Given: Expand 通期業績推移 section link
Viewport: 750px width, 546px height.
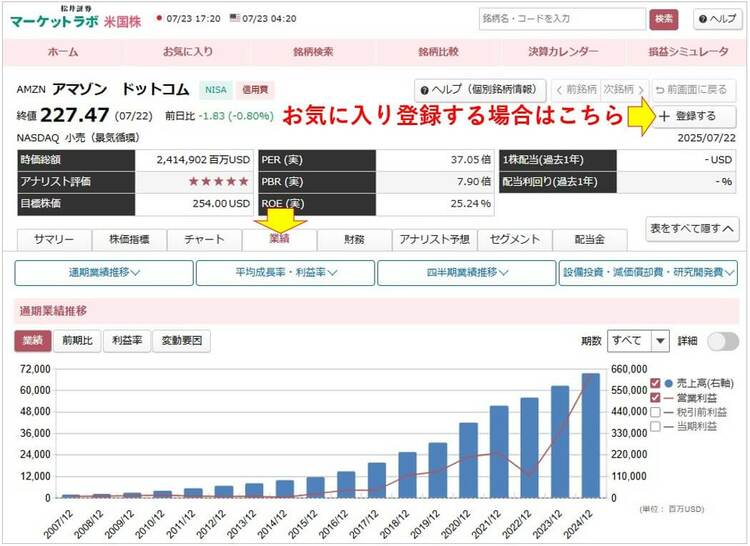Looking at the screenshot, I should tap(104, 273).
